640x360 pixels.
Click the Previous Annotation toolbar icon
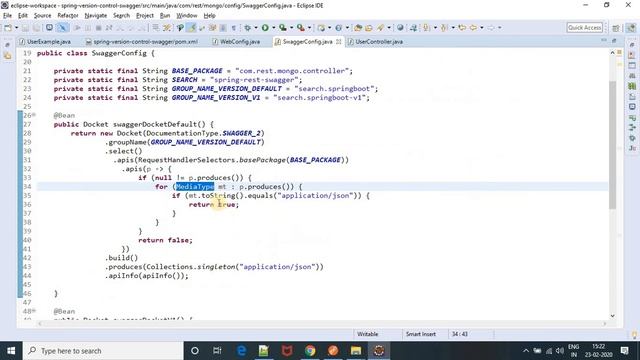[444, 28]
